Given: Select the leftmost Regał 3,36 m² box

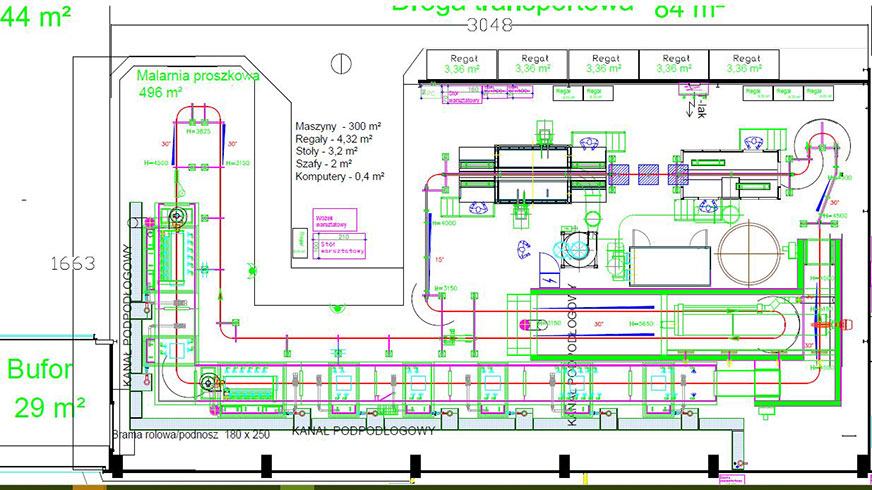Looking at the screenshot, I should pyautogui.click(x=460, y=63).
